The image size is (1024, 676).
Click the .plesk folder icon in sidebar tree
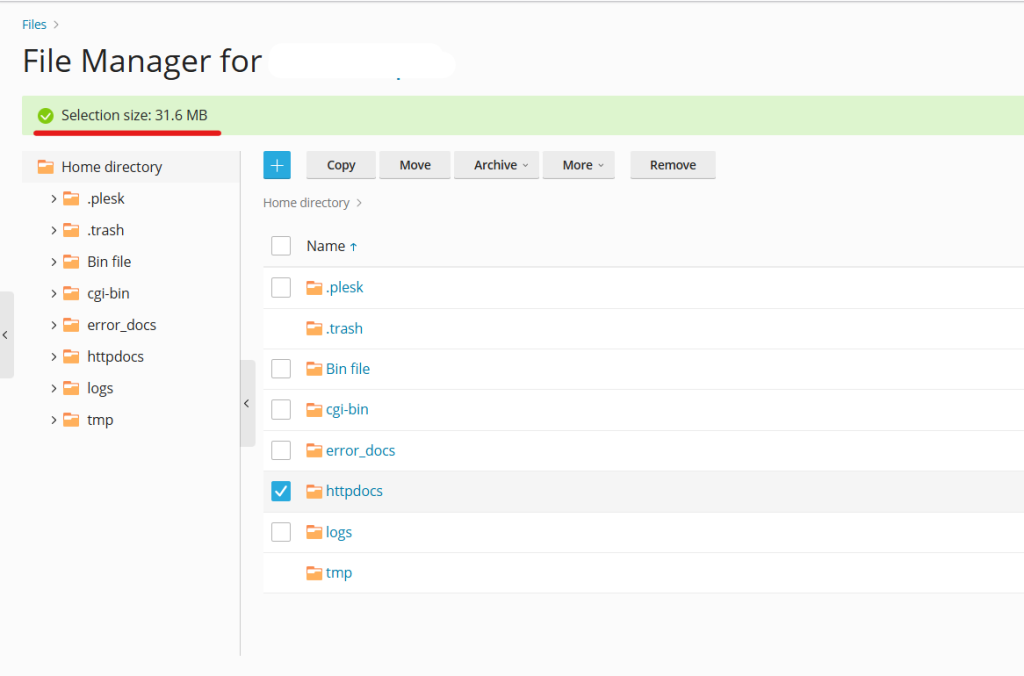71,199
